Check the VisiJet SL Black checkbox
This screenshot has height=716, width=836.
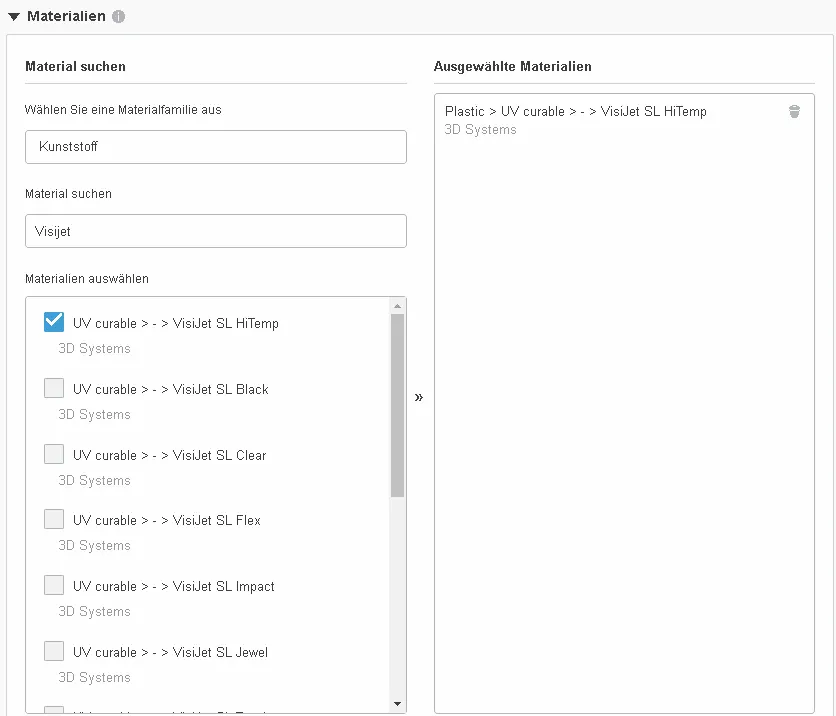(x=54, y=388)
